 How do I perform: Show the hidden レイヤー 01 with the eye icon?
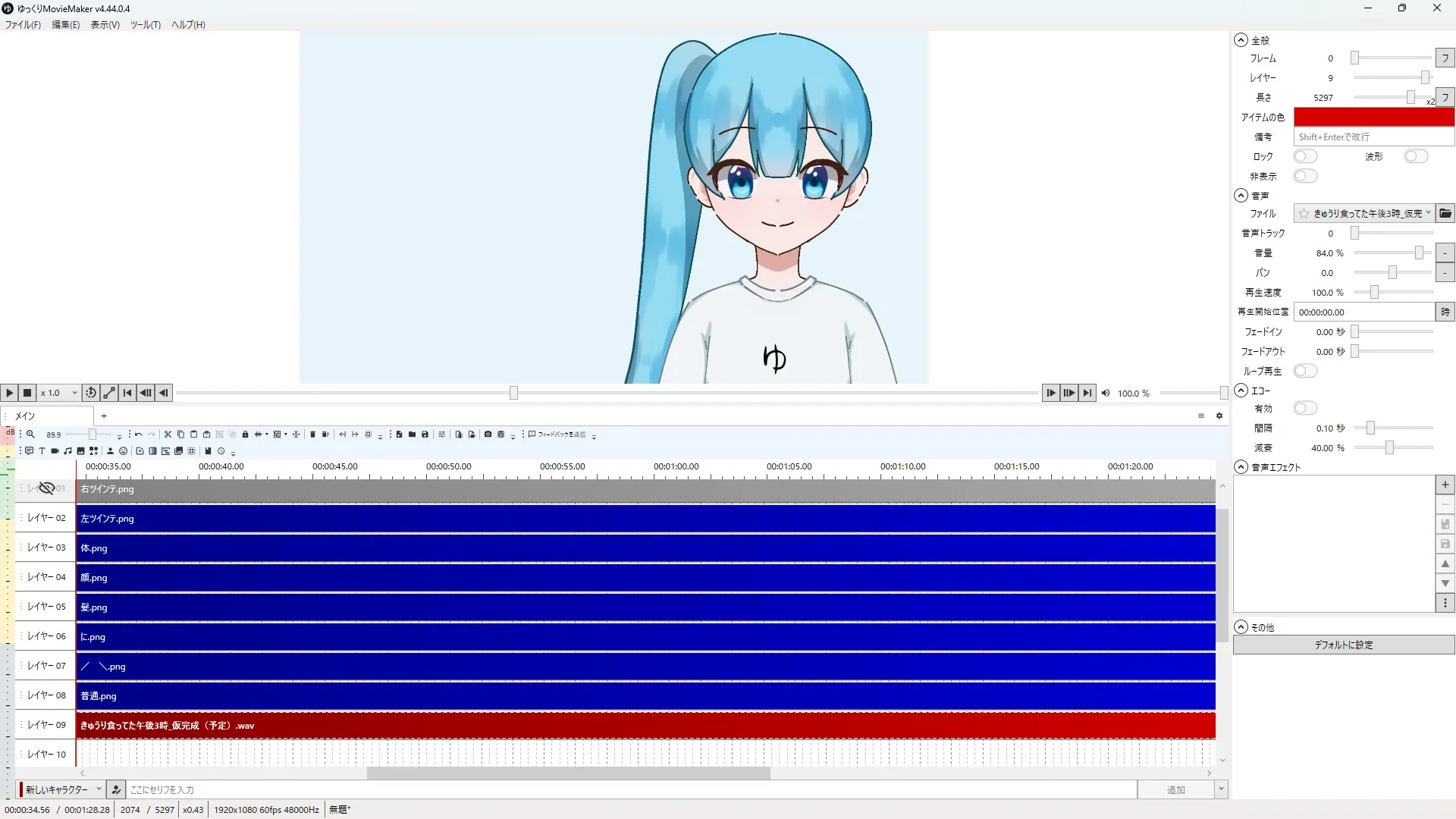tap(46, 488)
